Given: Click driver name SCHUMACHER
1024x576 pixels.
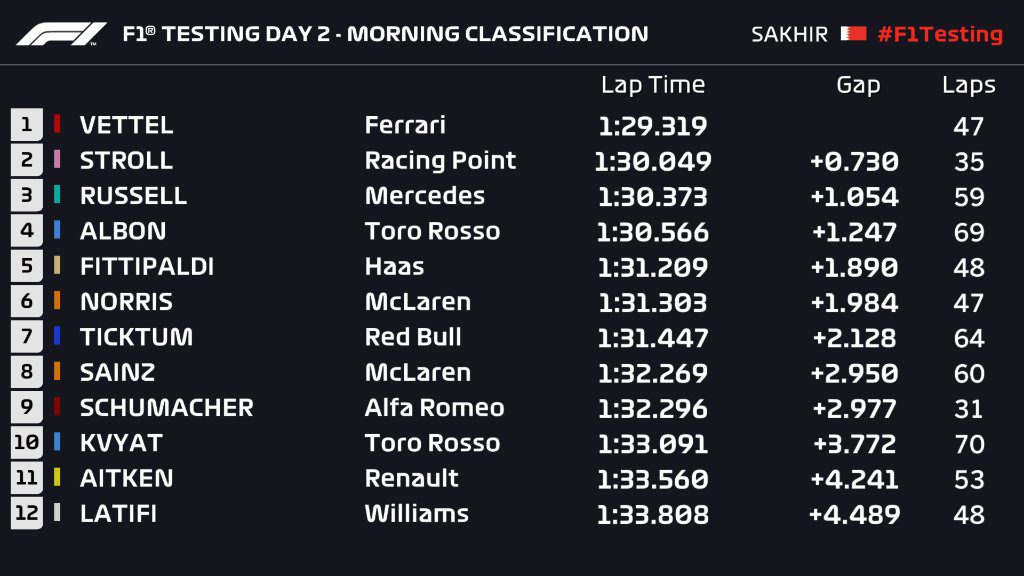Looking at the screenshot, I should (x=167, y=408).
